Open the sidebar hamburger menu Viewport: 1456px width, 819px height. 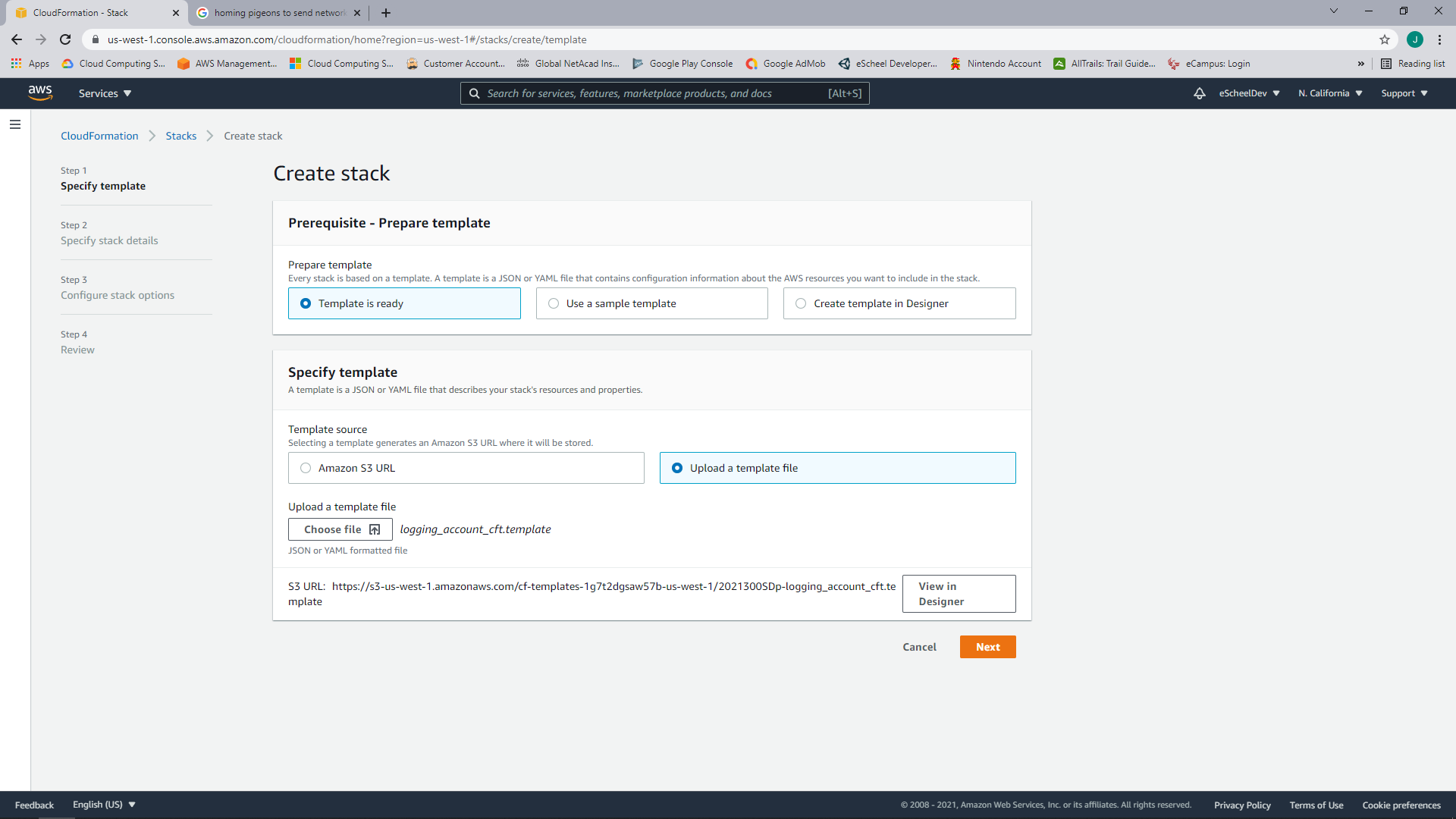(x=15, y=124)
